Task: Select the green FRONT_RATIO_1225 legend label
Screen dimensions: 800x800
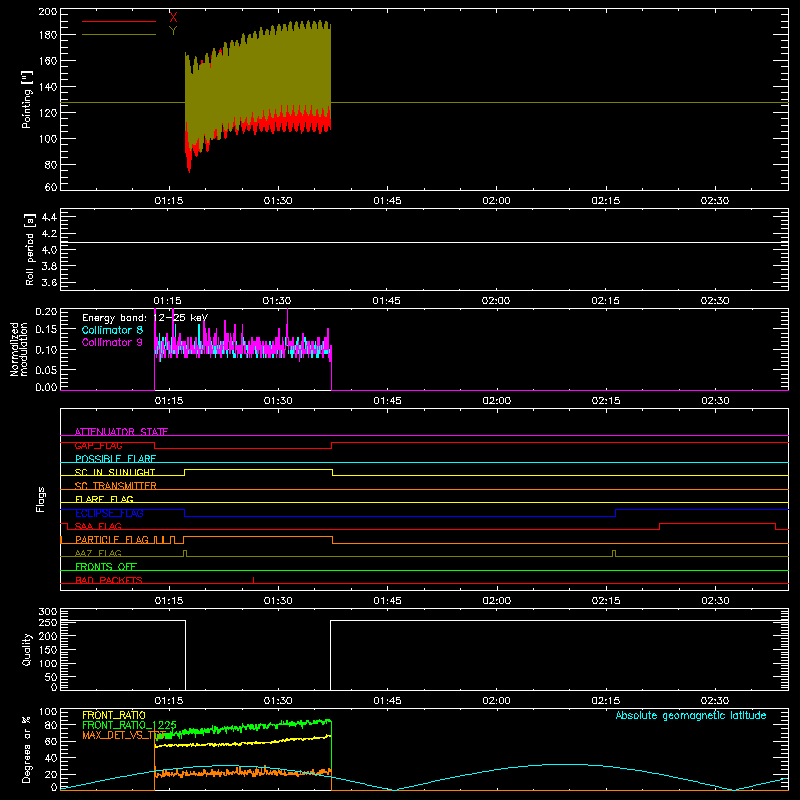Action: point(129,725)
